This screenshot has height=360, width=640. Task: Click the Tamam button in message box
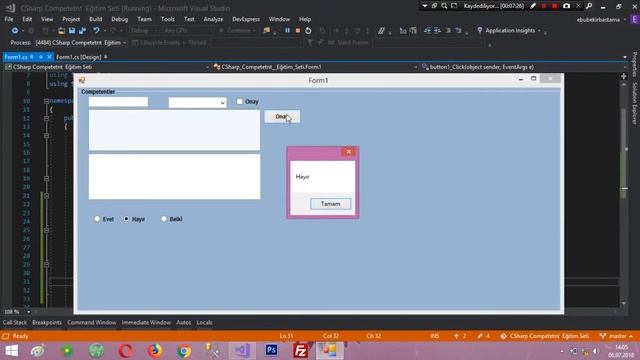330,204
